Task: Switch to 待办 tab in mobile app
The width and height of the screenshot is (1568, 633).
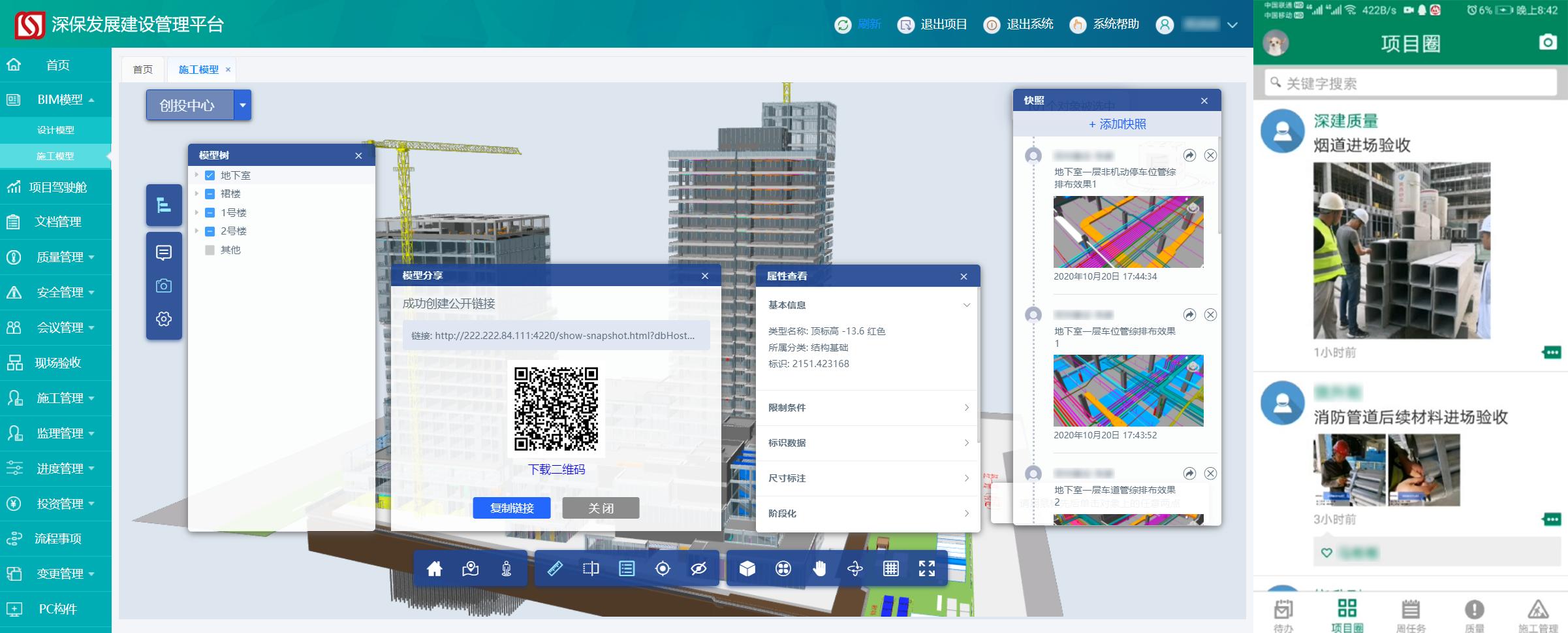Action: pos(1283,615)
